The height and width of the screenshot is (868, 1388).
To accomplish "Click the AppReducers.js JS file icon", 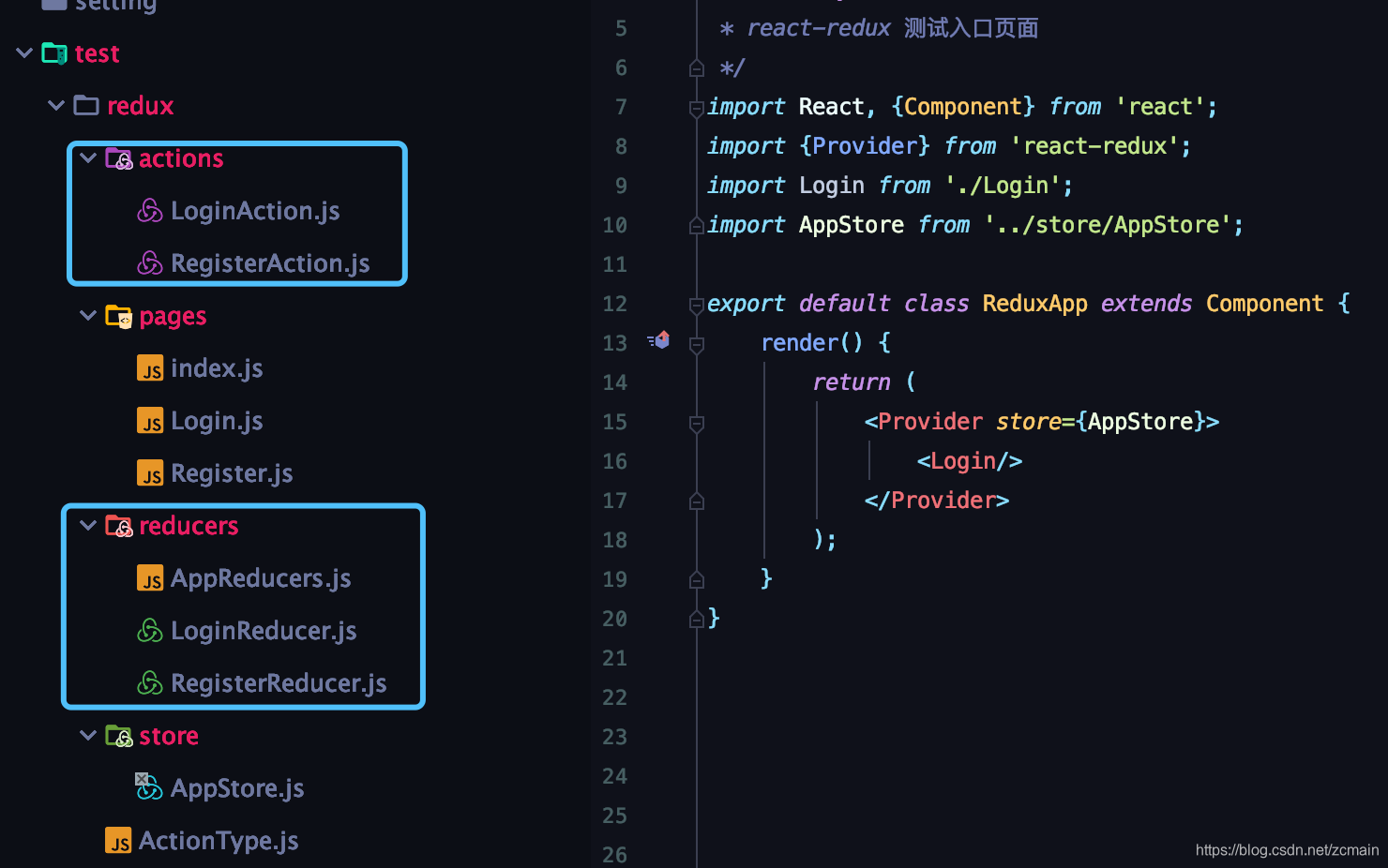I will [x=150, y=578].
